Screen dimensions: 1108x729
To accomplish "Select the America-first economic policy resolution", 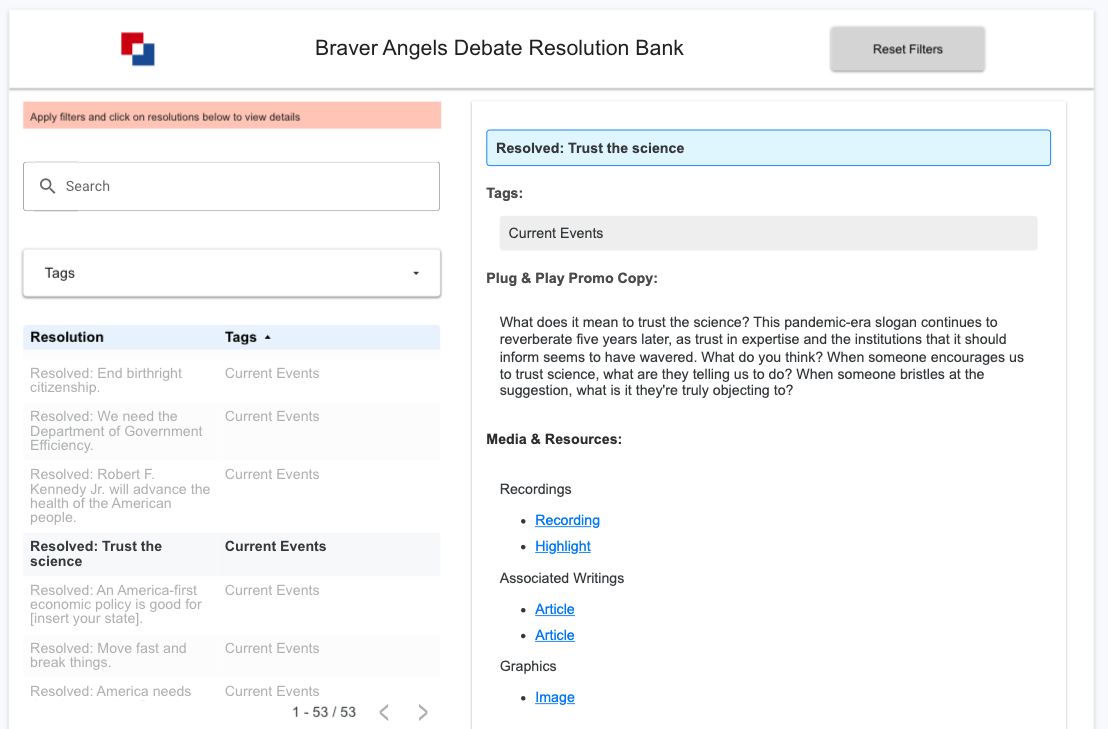I will pyautogui.click(x=115, y=604).
